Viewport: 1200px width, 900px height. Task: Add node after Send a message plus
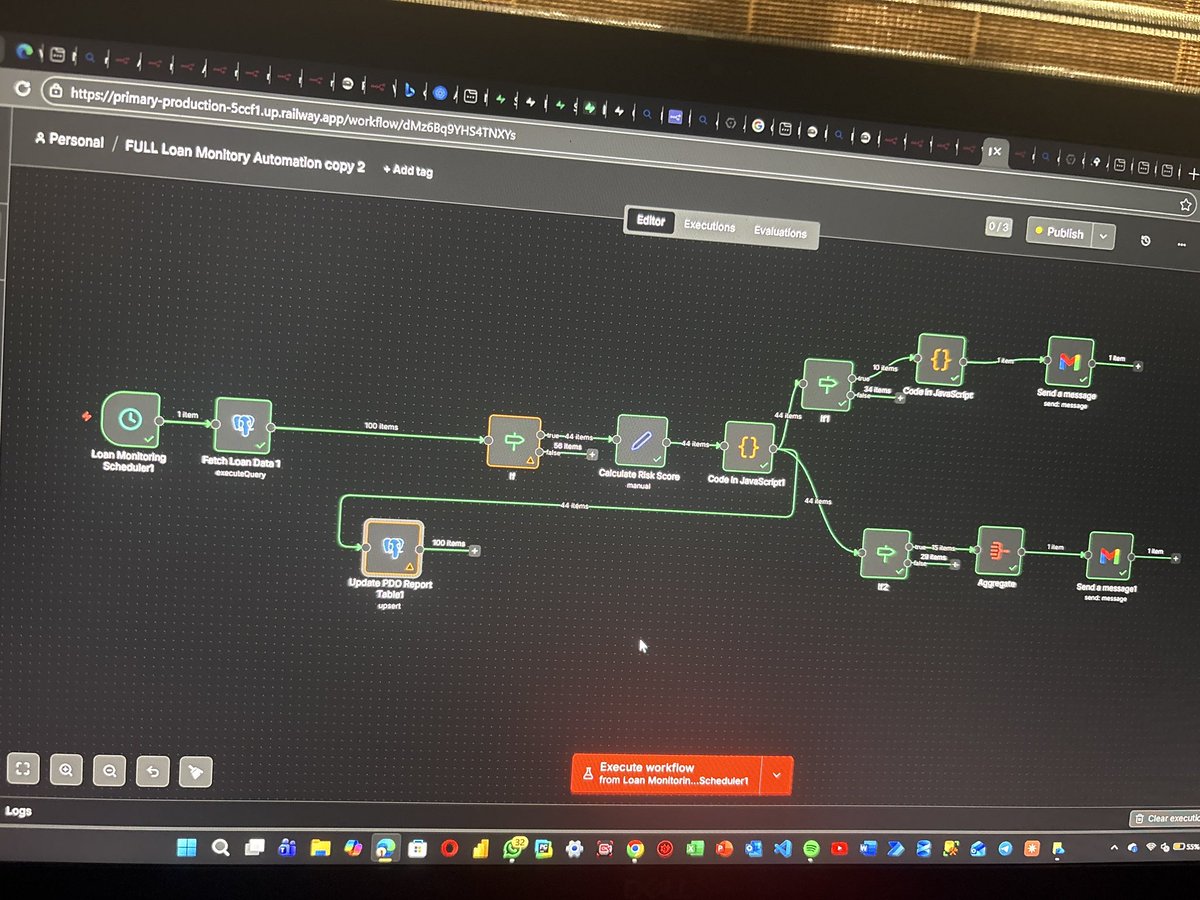(x=1138, y=366)
